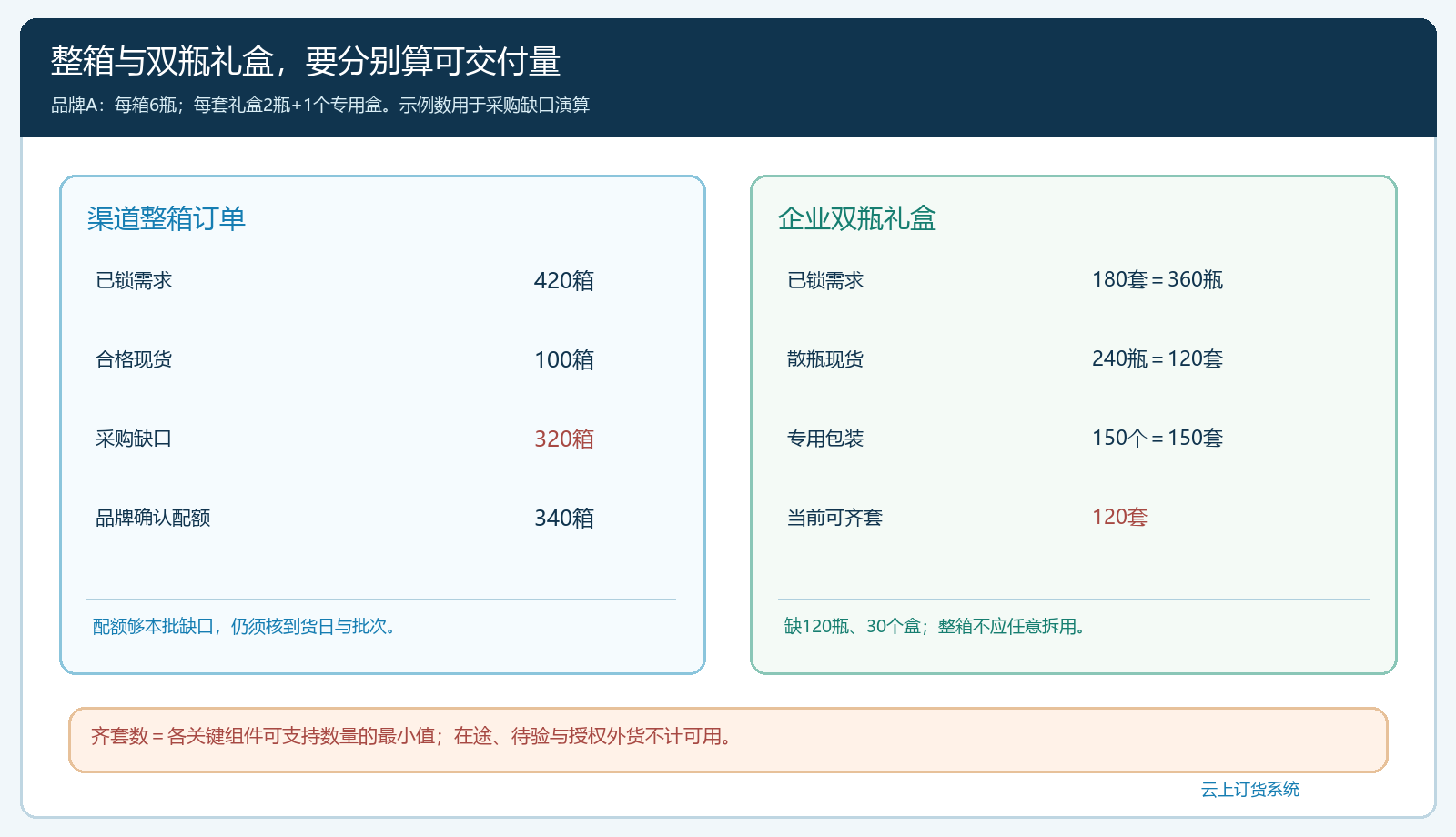The height and width of the screenshot is (837, 1456).
Task: Click the 当前可齐套 label
Action: 834,518
